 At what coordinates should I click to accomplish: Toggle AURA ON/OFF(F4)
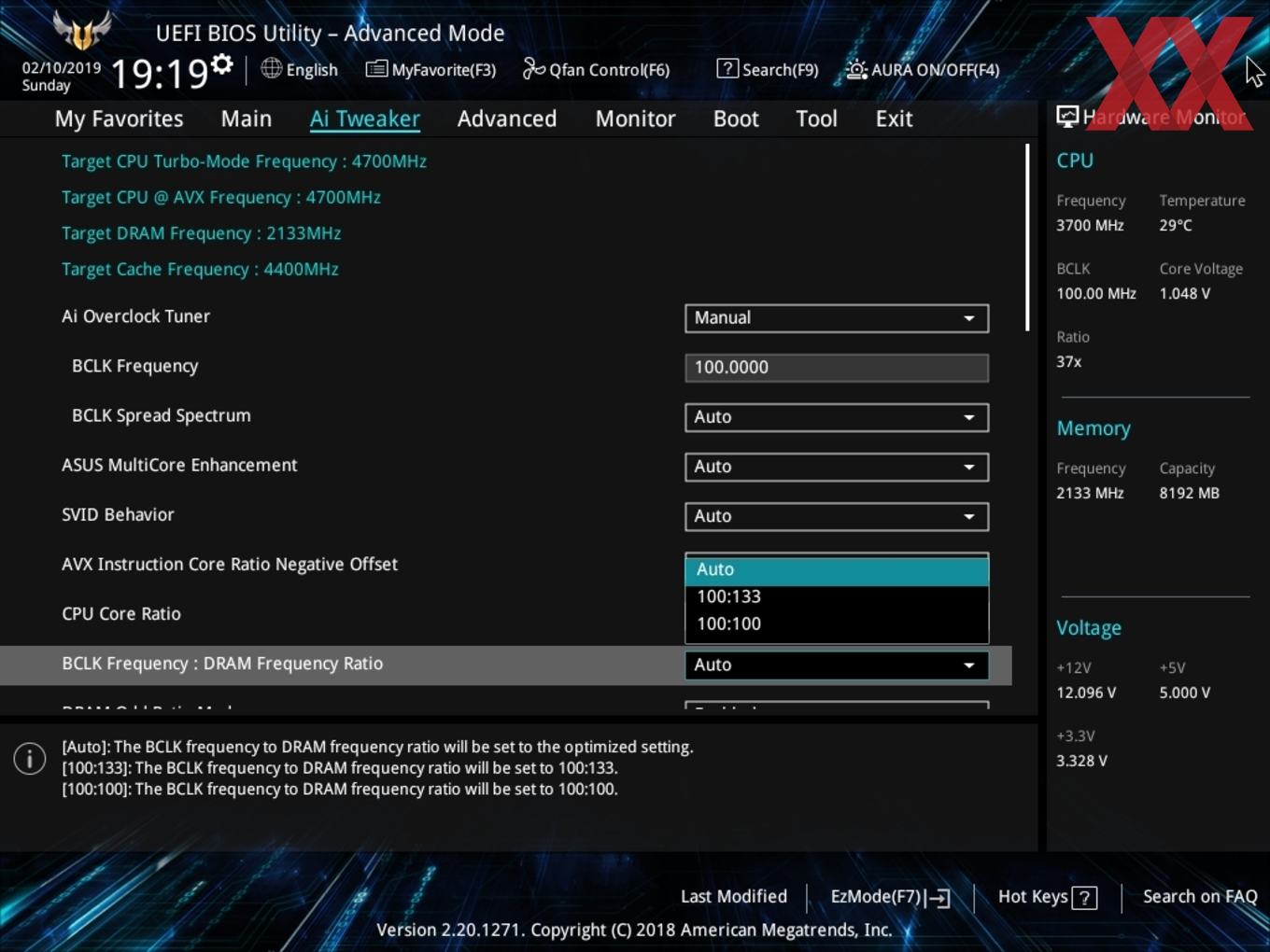(923, 69)
